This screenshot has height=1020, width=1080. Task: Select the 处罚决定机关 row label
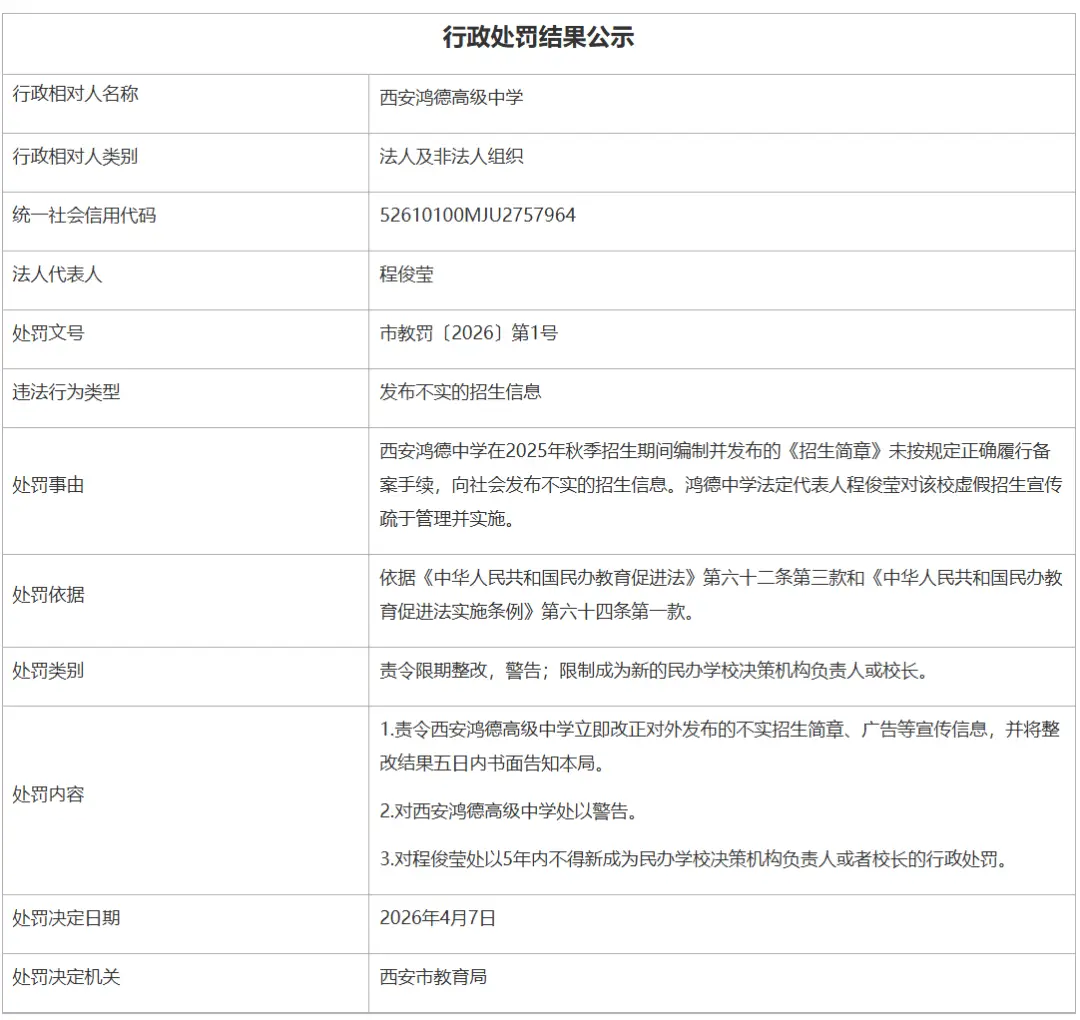tap(66, 977)
